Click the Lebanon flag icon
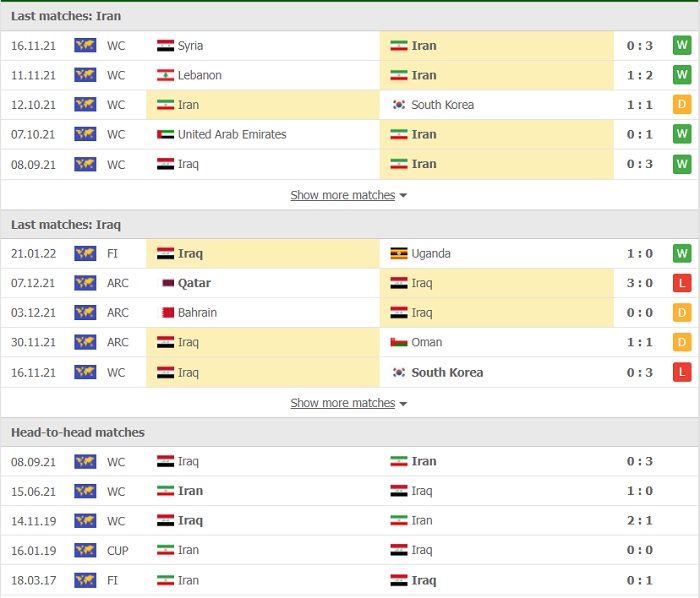Image resolution: width=700 pixels, height=598 pixels. tap(165, 75)
